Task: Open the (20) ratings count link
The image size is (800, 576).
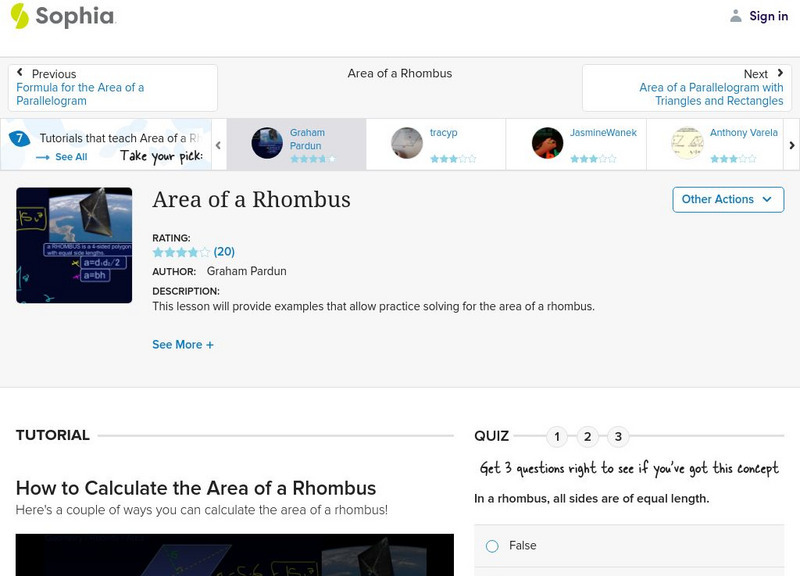Action: [x=224, y=252]
